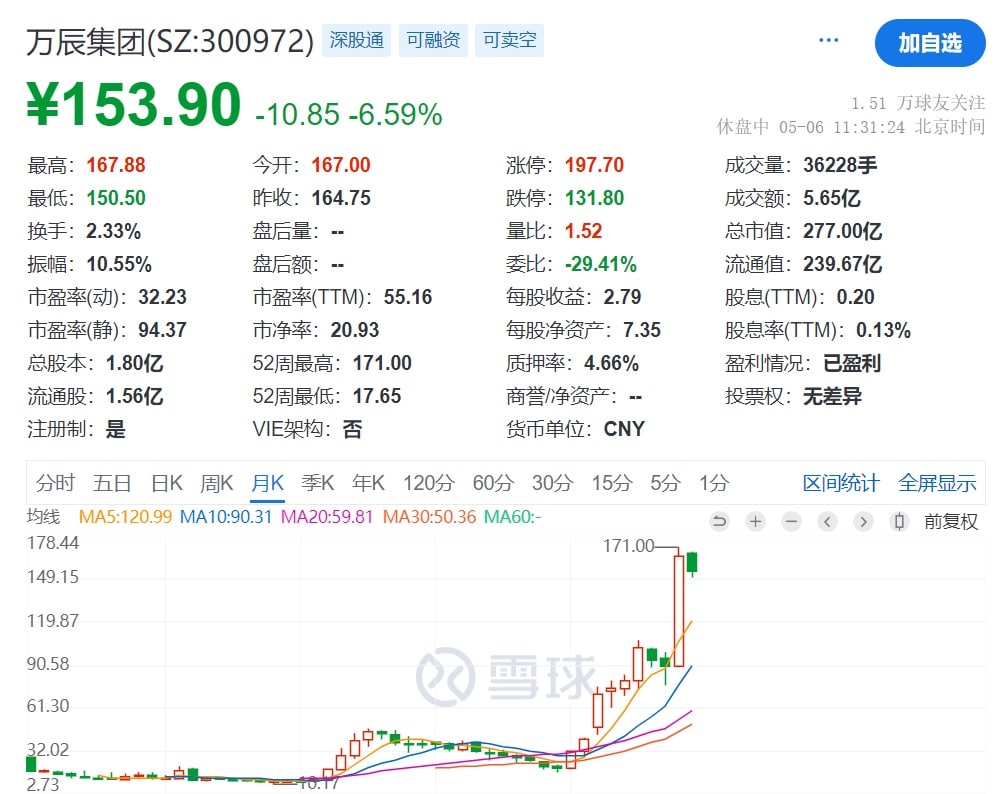Switch to the 分时 intraday tab
Image resolution: width=1003 pixels, height=794 pixels.
pos(55,482)
